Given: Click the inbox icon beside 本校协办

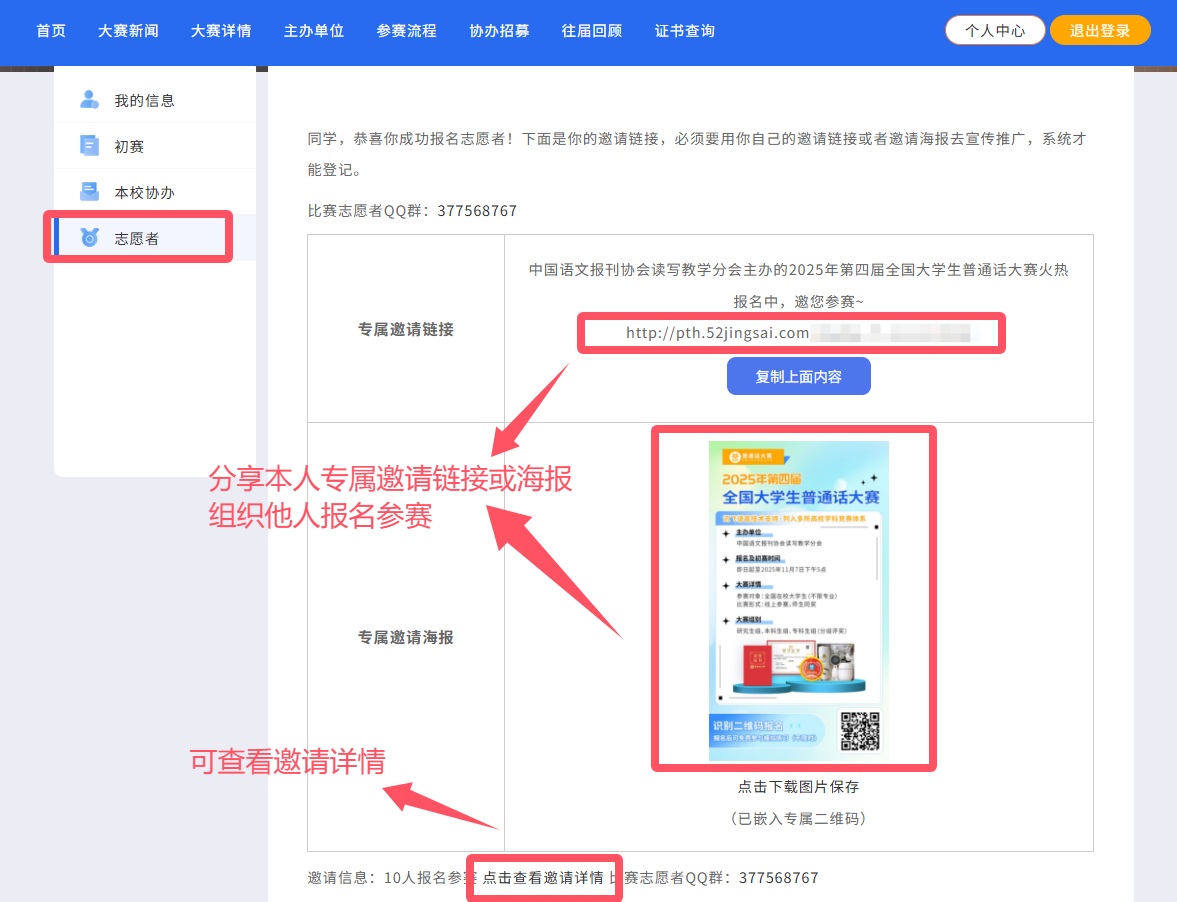Looking at the screenshot, I should 90,192.
